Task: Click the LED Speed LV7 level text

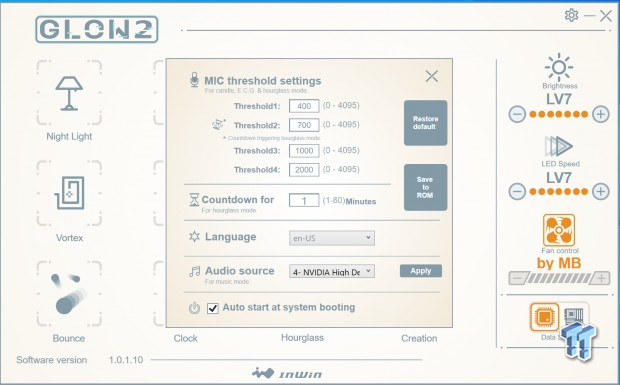Action: tap(559, 178)
